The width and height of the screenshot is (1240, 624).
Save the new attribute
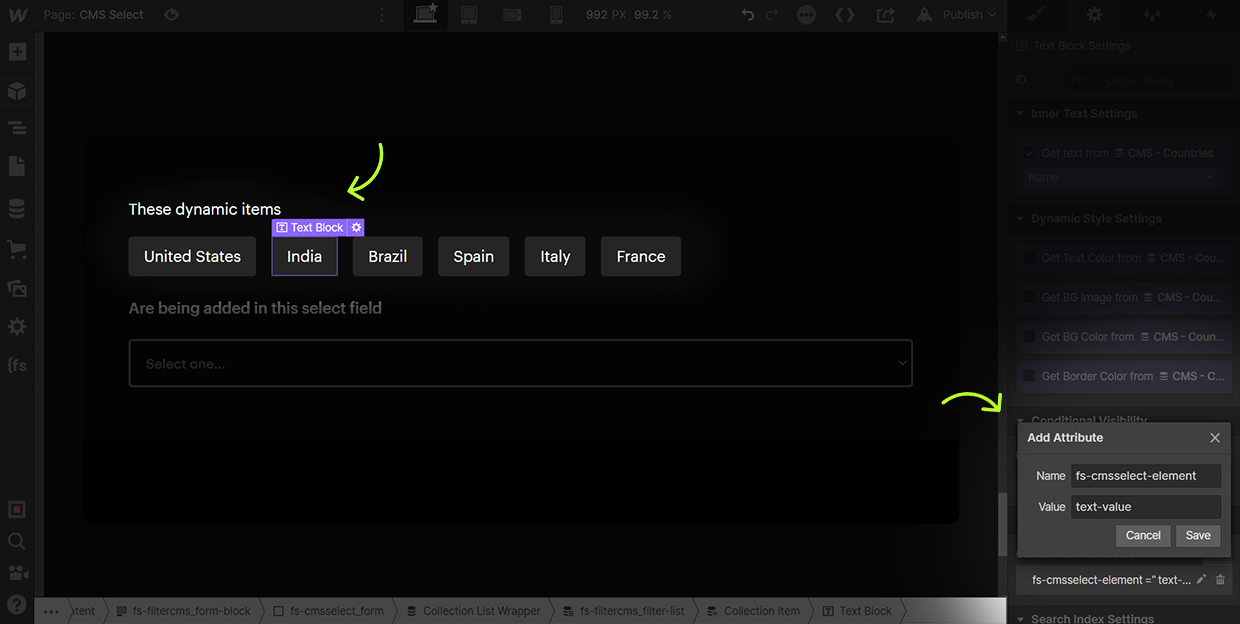pyautogui.click(x=1198, y=535)
